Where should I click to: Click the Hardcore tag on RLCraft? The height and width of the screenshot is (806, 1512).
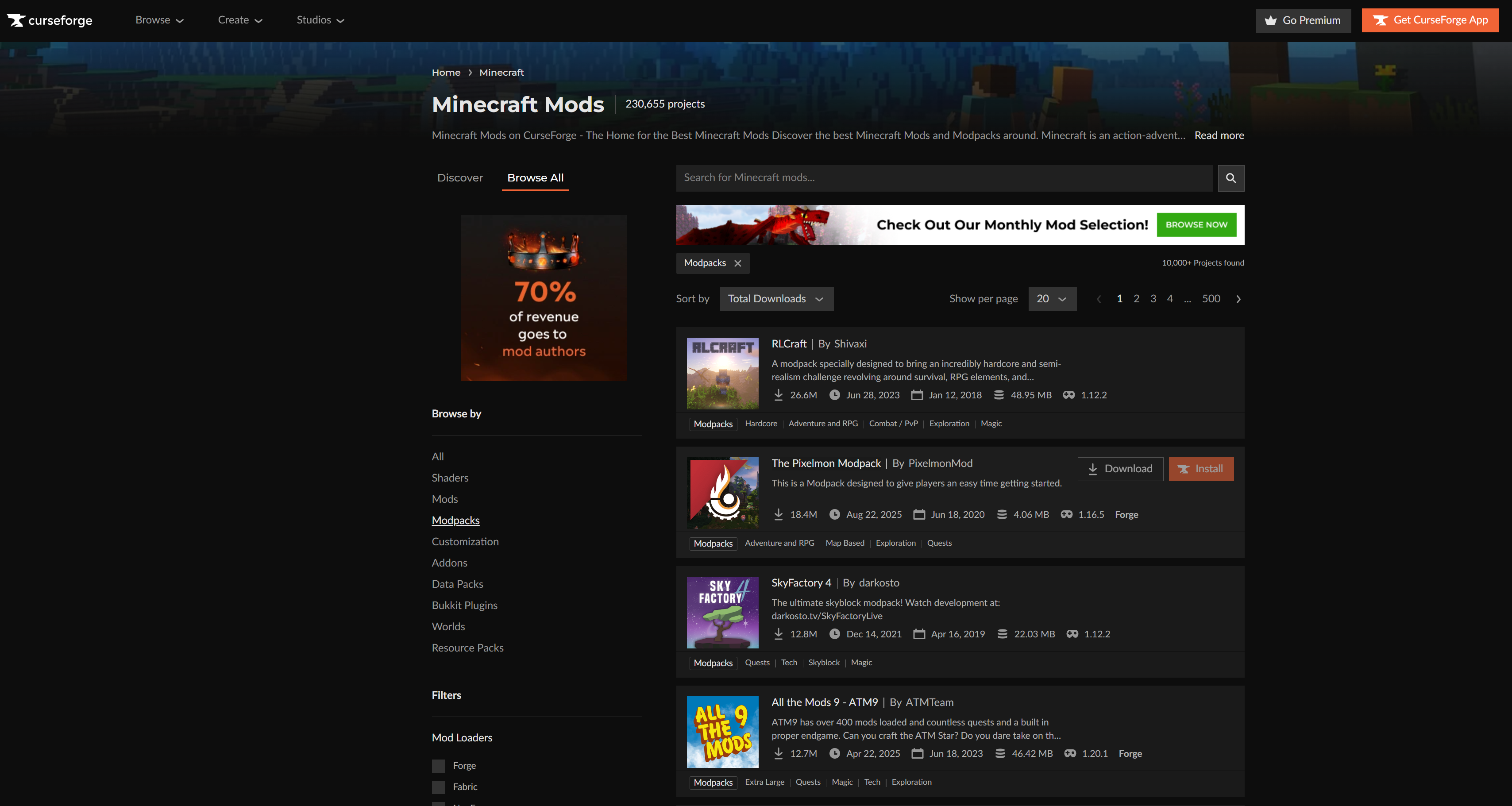761,424
